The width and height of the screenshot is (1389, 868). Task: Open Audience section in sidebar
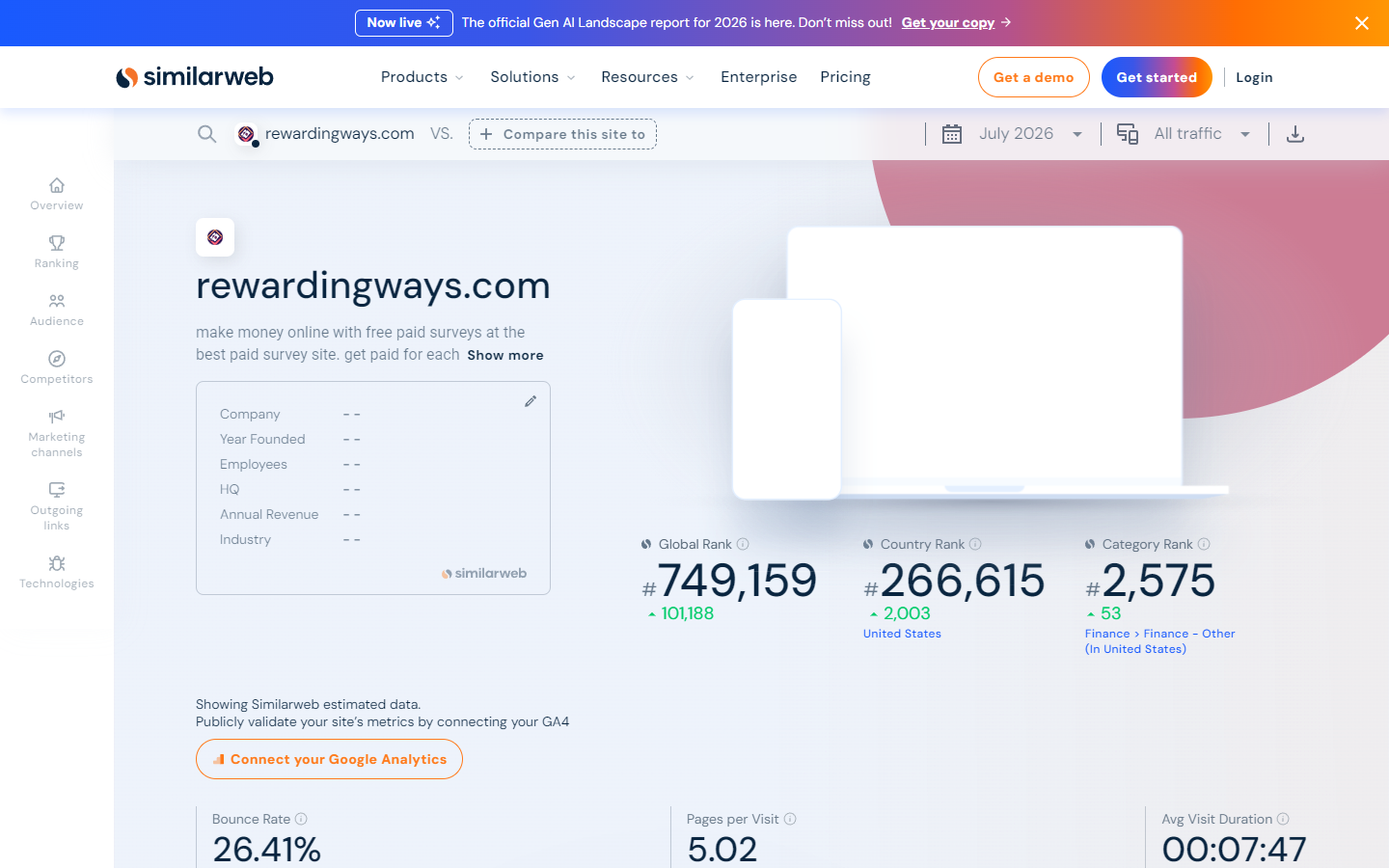tap(57, 309)
